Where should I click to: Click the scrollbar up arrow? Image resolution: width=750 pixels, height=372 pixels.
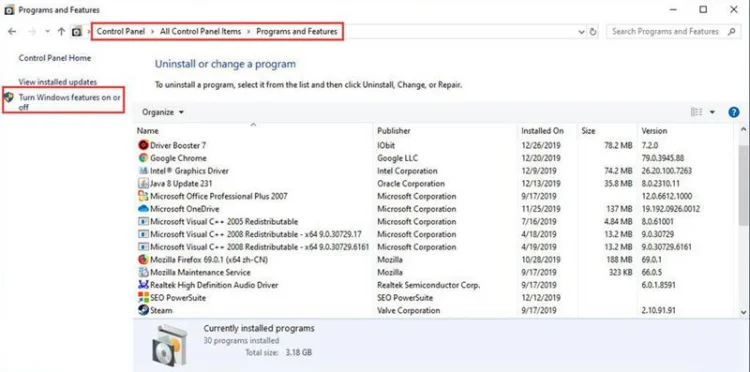pos(743,130)
